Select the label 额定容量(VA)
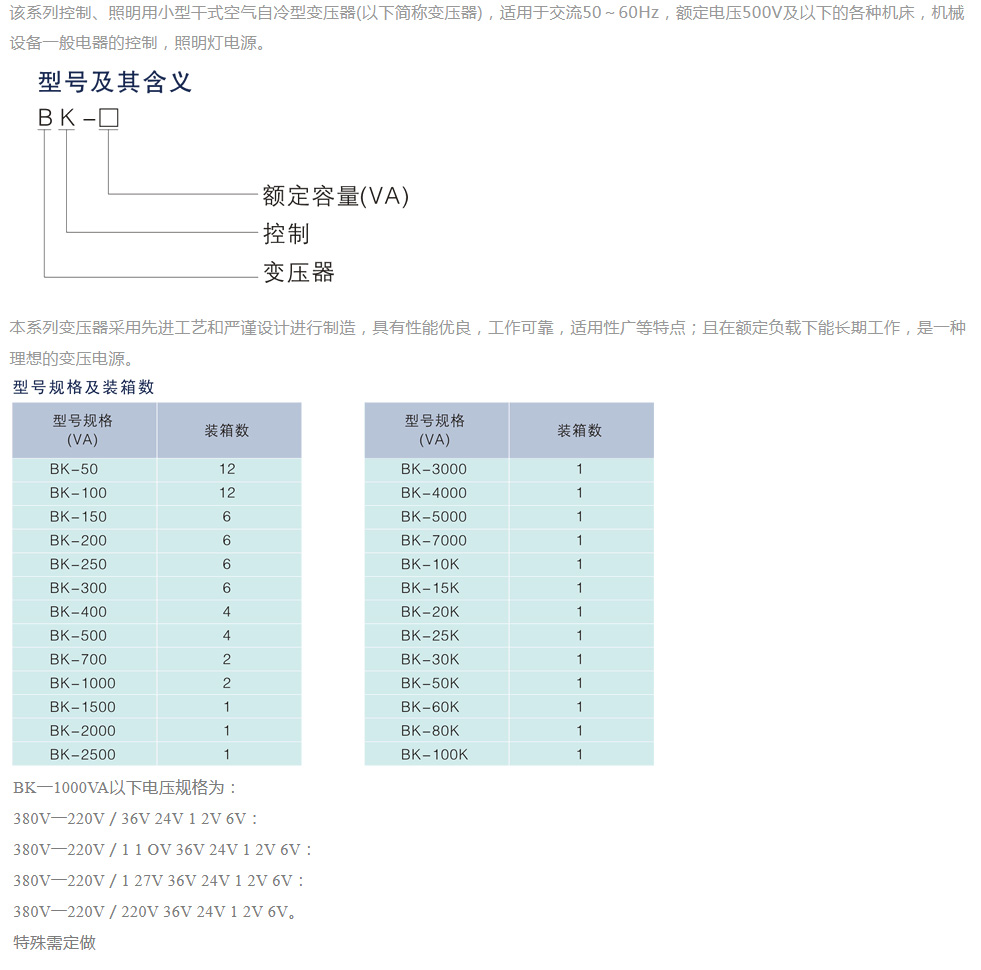This screenshot has width=981, height=970. [x=335, y=196]
